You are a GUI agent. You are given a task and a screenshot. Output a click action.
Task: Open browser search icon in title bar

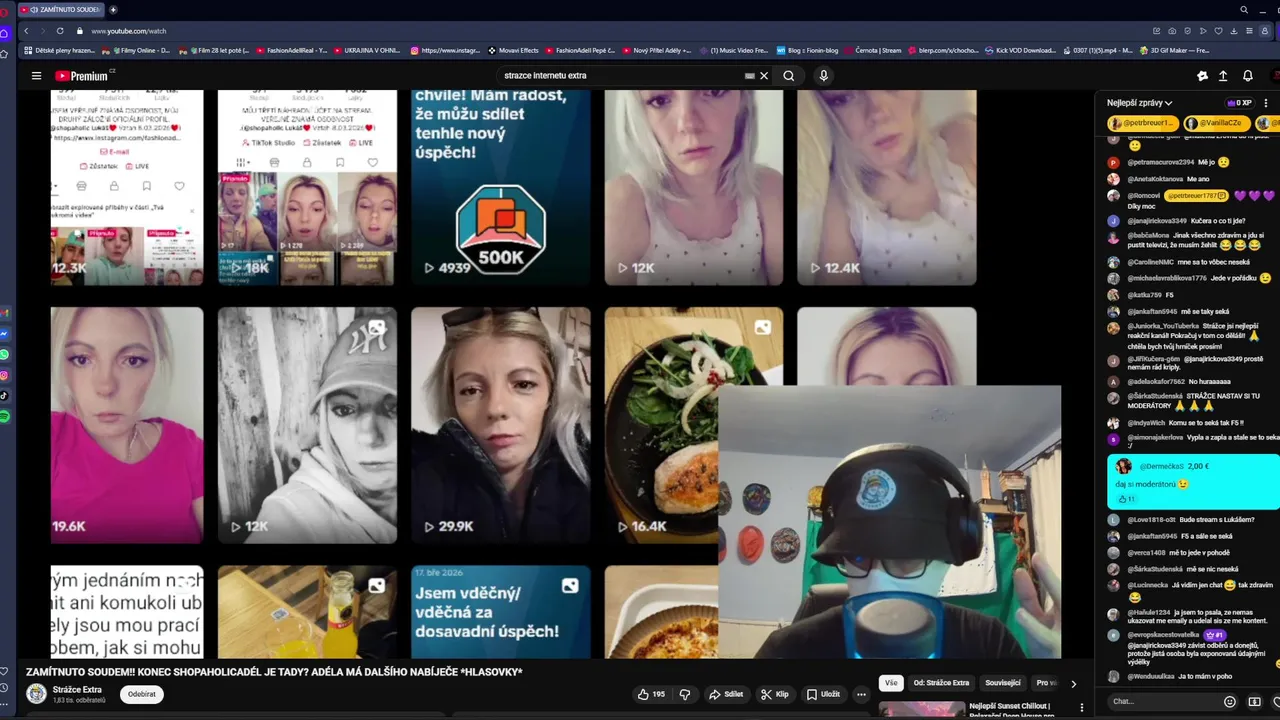click(1244, 9)
